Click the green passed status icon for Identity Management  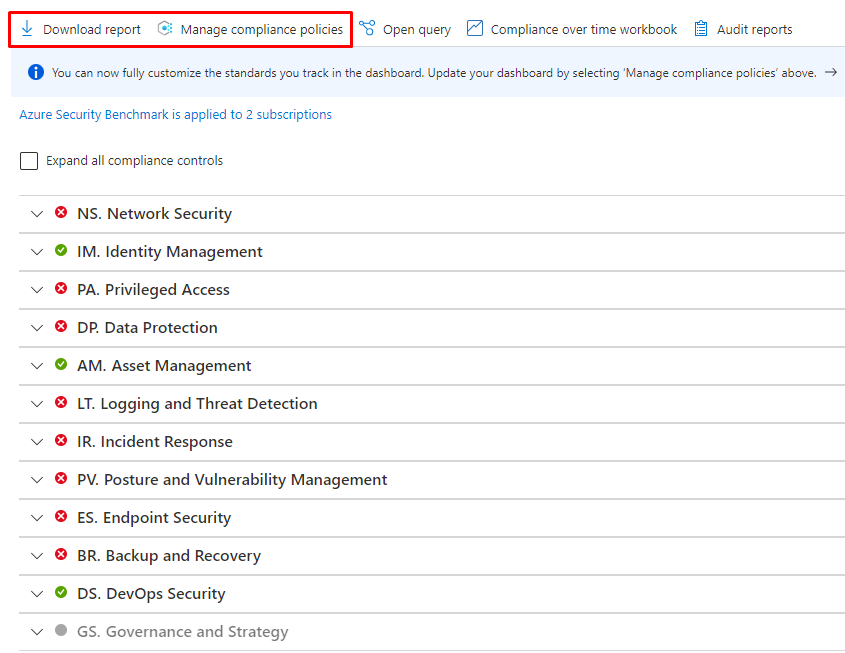(61, 251)
